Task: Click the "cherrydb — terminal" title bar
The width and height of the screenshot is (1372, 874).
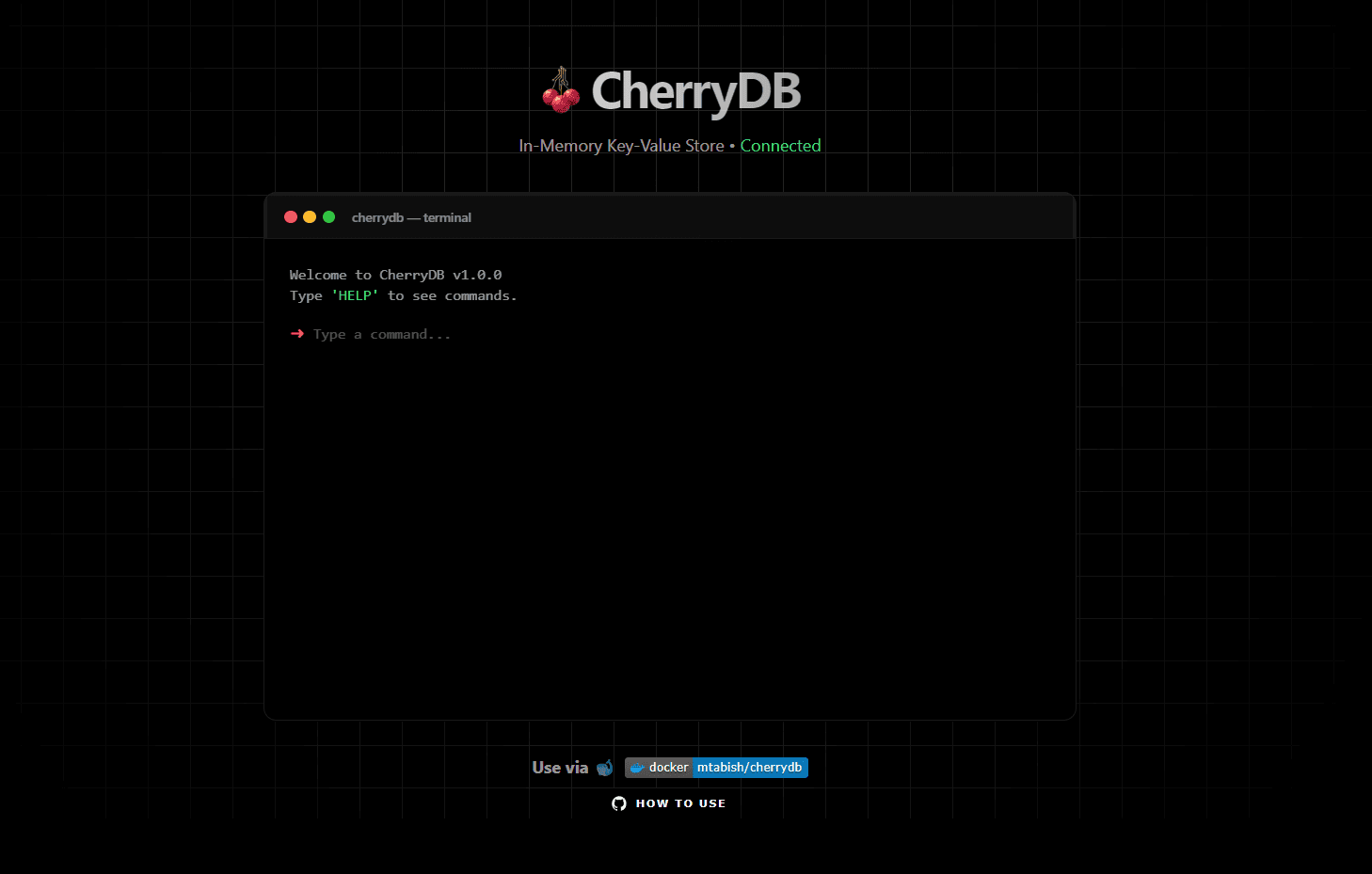Action: (411, 217)
